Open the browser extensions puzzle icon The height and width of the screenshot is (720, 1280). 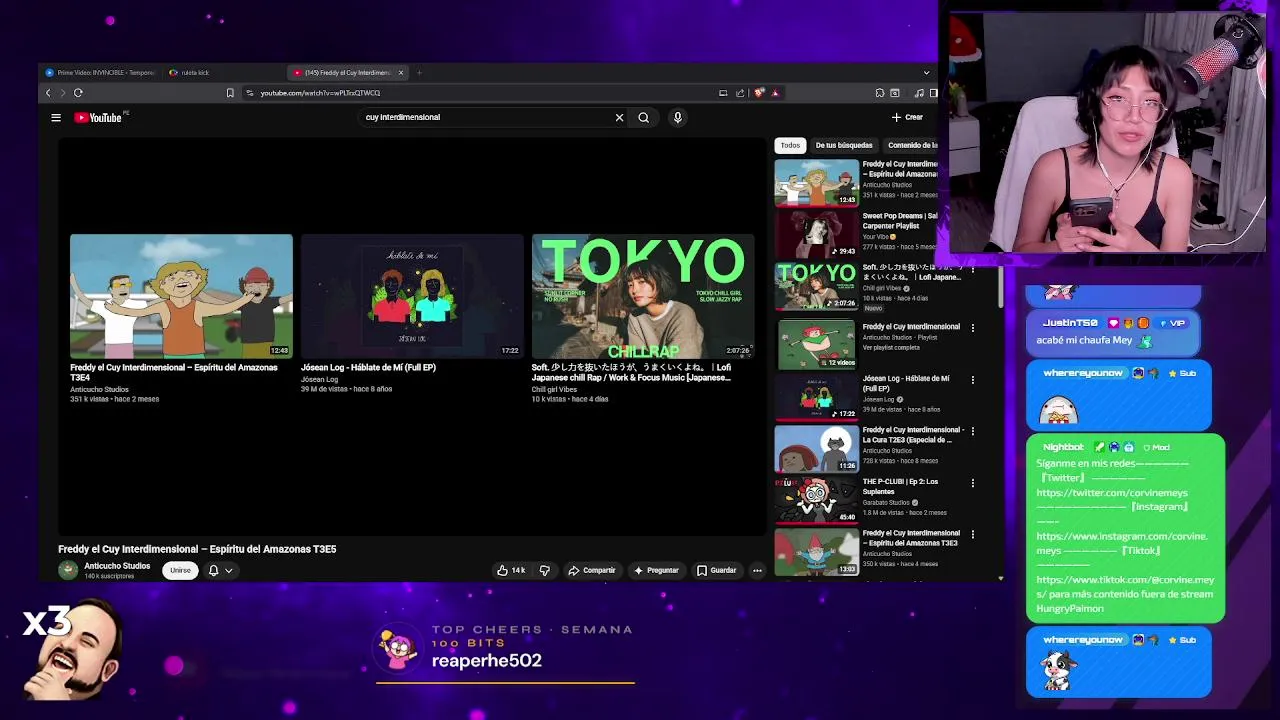coord(880,93)
